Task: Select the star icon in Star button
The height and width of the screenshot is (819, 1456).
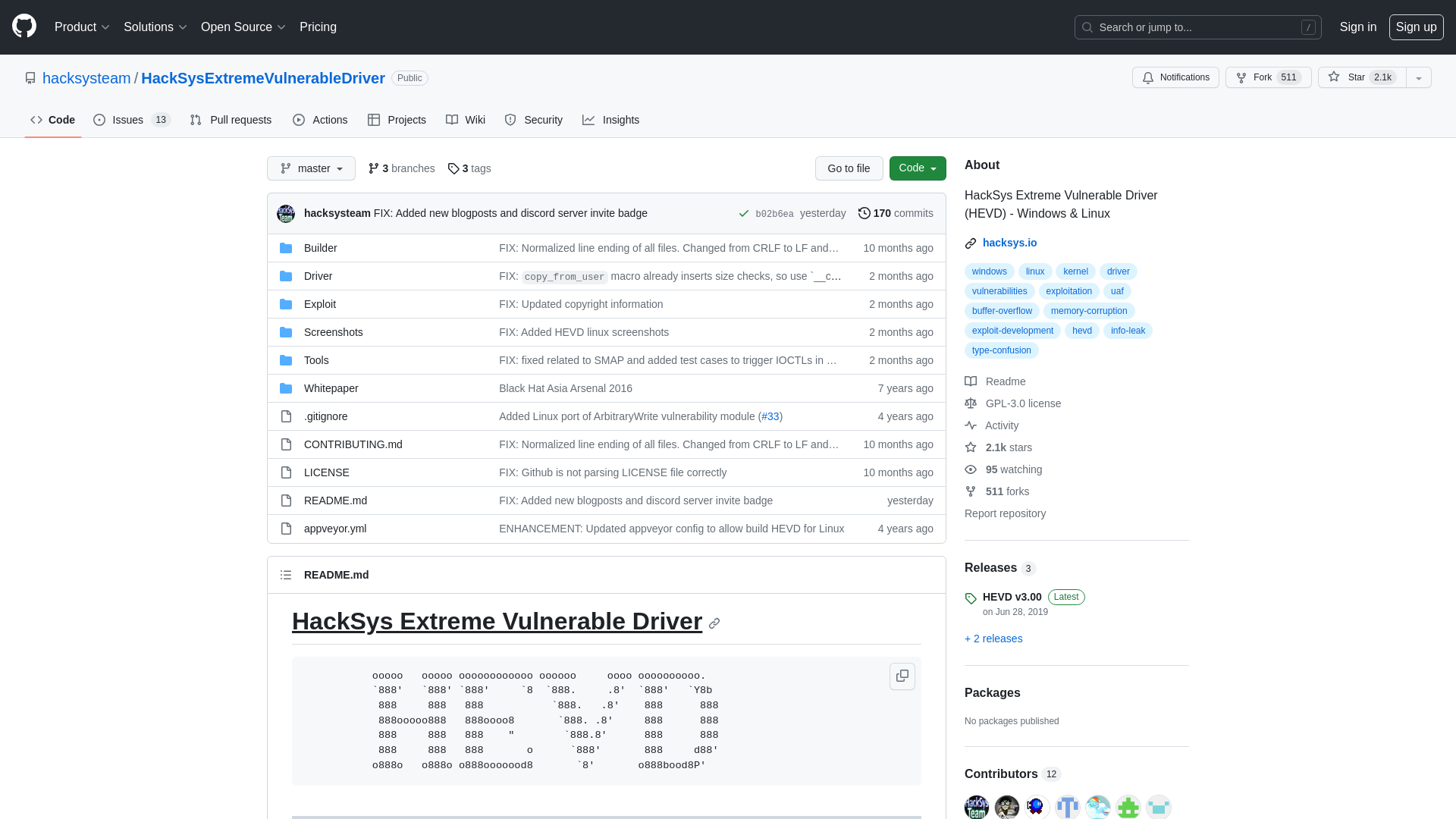Action: pyautogui.click(x=1334, y=77)
